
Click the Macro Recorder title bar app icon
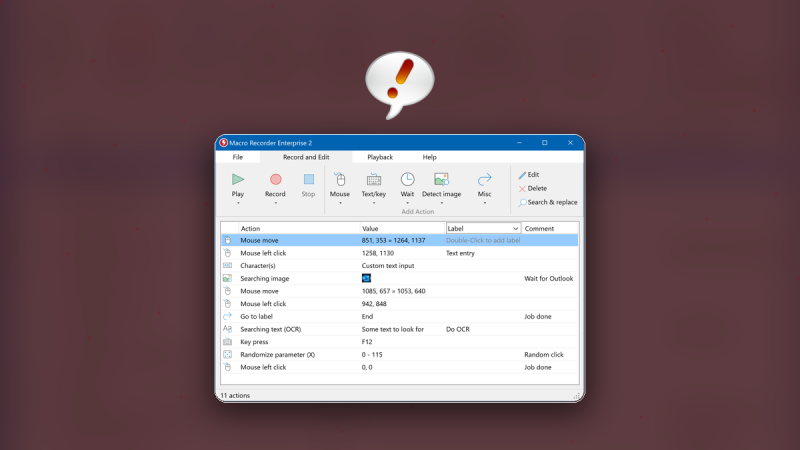click(x=223, y=143)
